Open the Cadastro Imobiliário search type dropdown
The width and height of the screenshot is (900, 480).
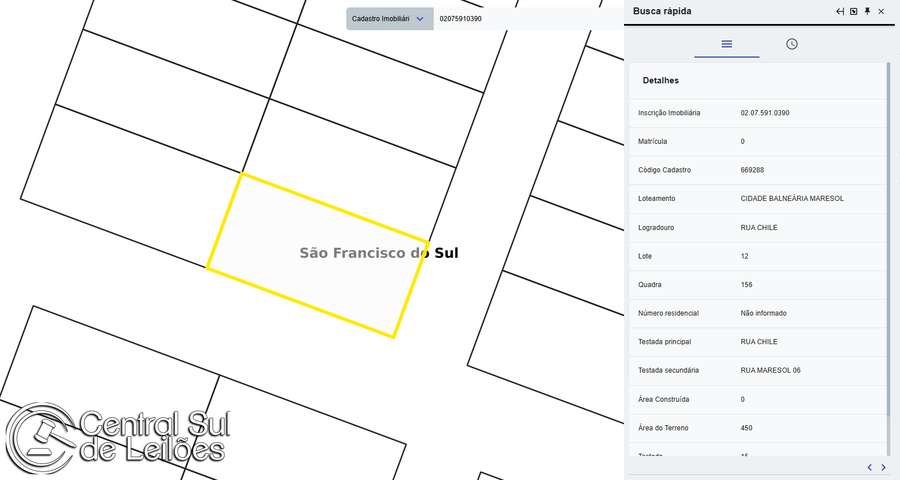coord(390,19)
